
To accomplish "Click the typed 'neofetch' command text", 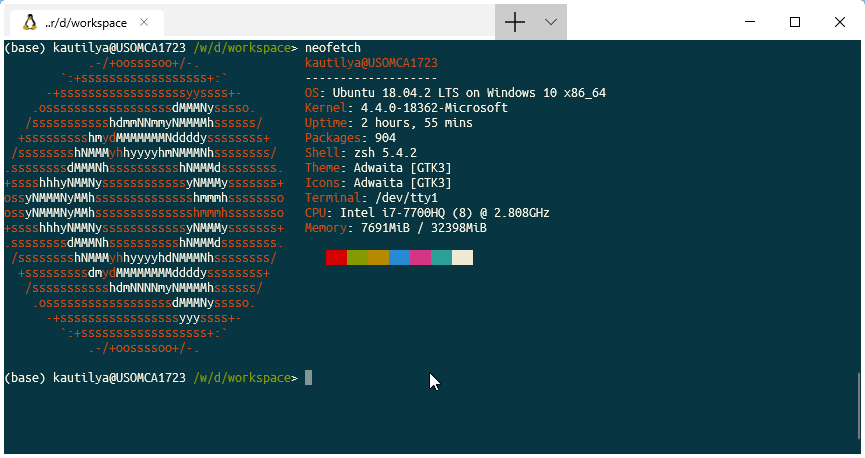I will click(333, 48).
